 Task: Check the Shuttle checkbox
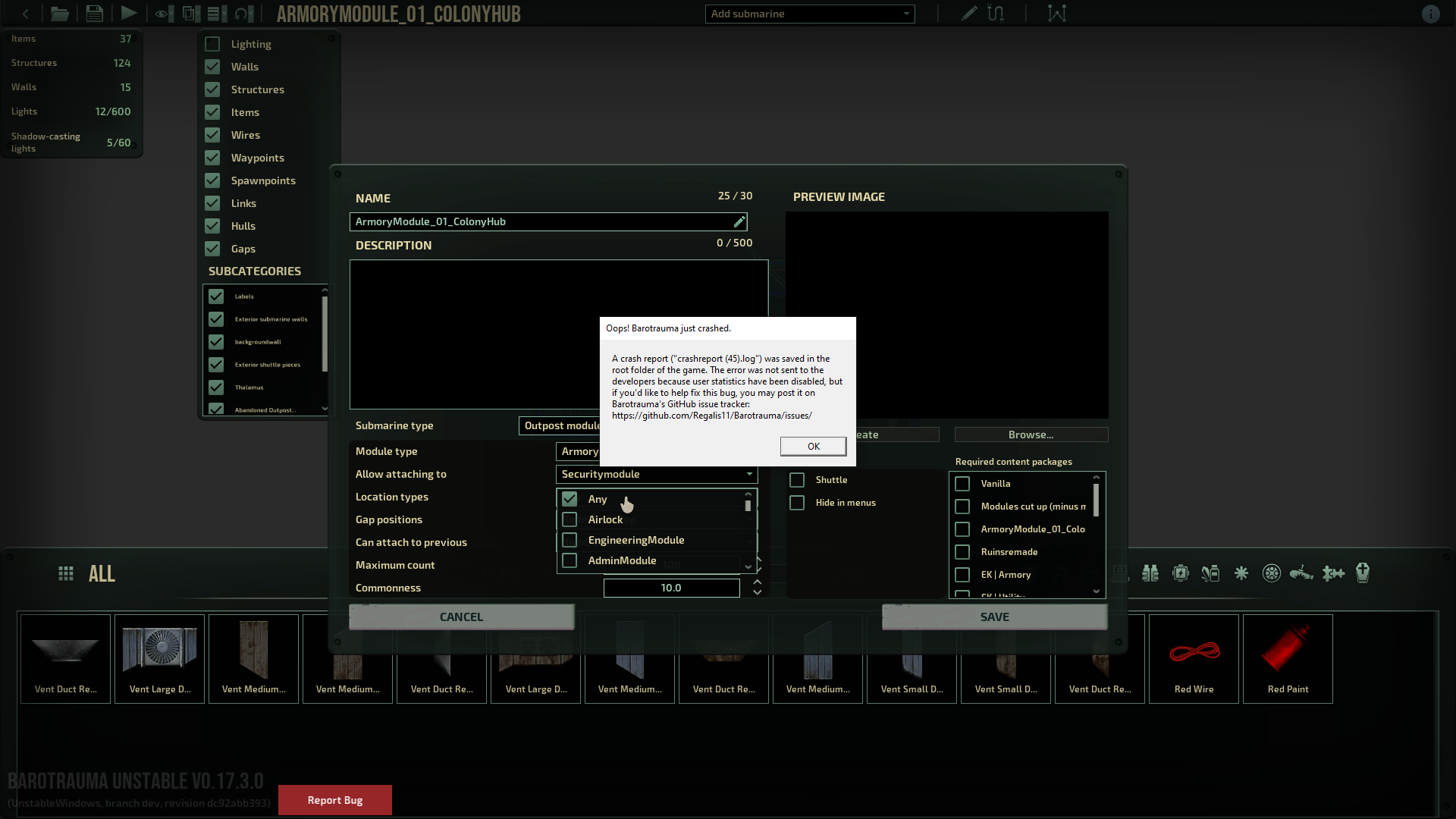(797, 480)
